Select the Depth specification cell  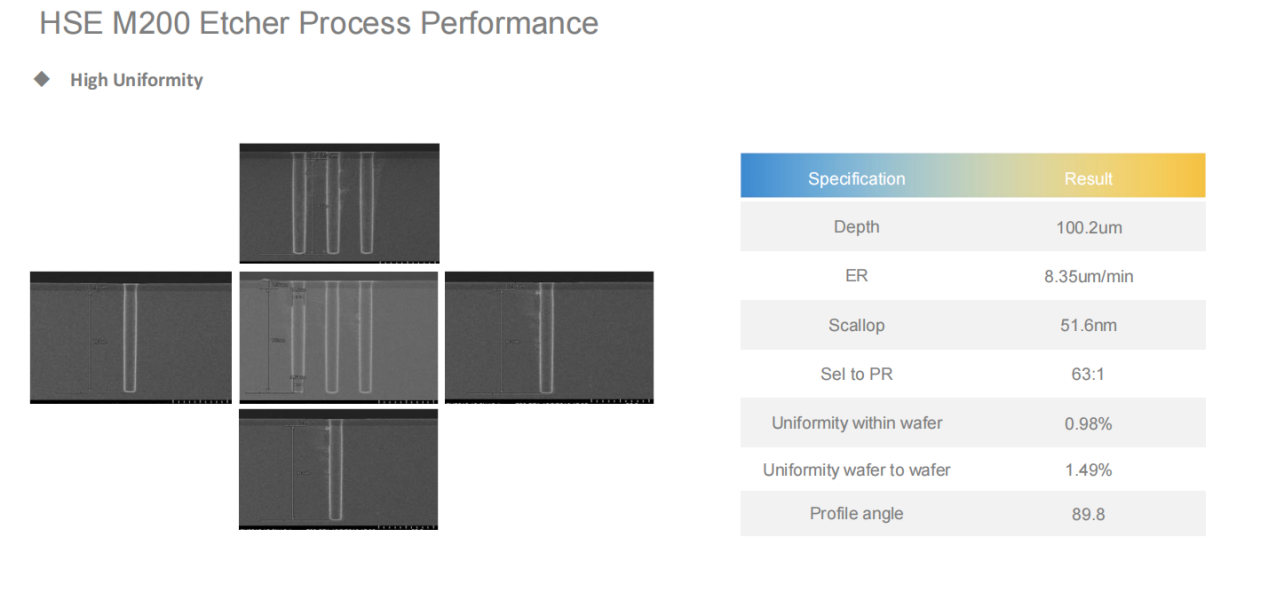point(856,227)
